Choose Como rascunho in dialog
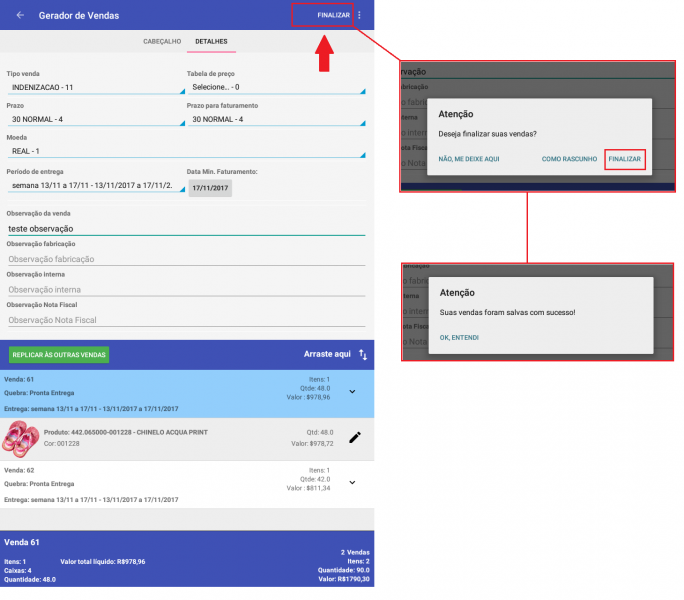684x600 pixels. click(569, 159)
